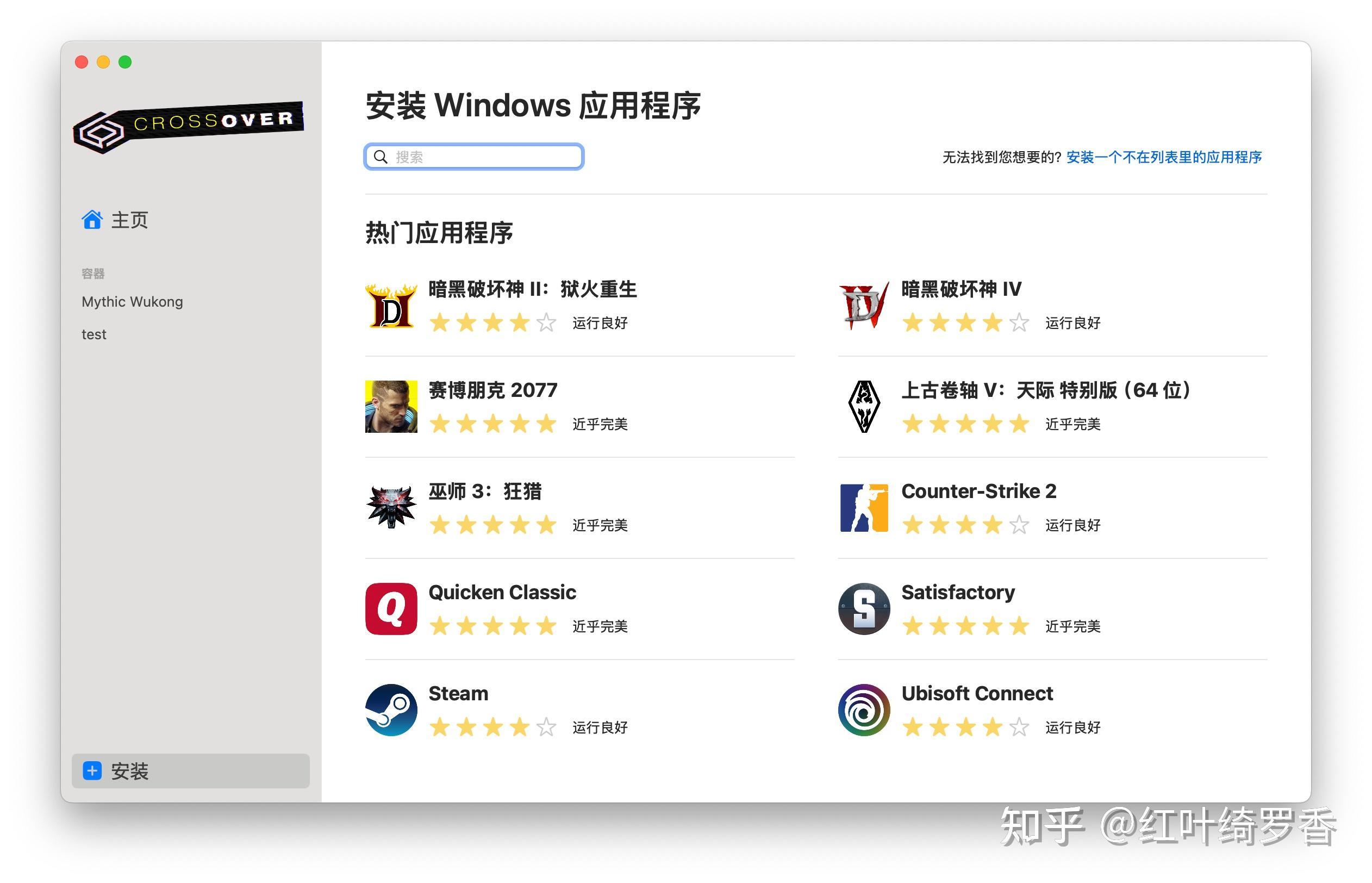Click inside the 搜索 search field
Screen dimensions: 1372x883
(x=473, y=156)
